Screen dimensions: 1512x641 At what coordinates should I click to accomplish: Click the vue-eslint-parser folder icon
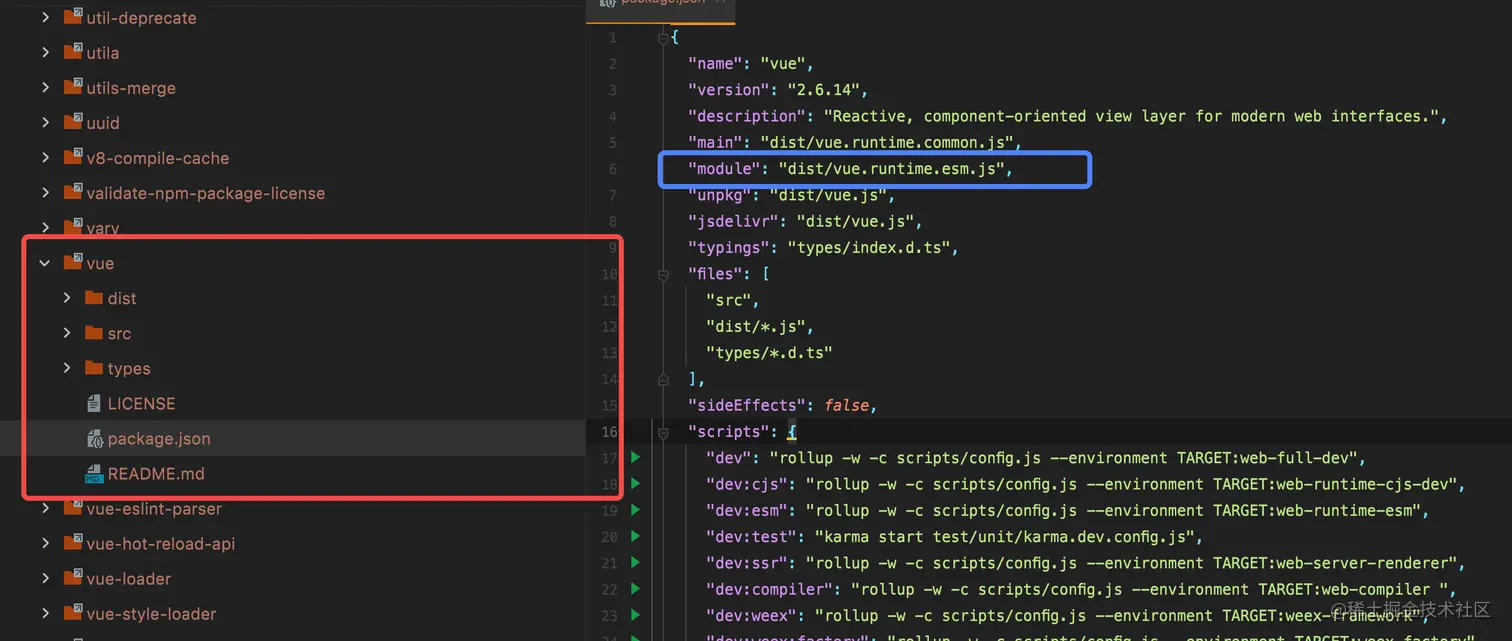tap(72, 508)
